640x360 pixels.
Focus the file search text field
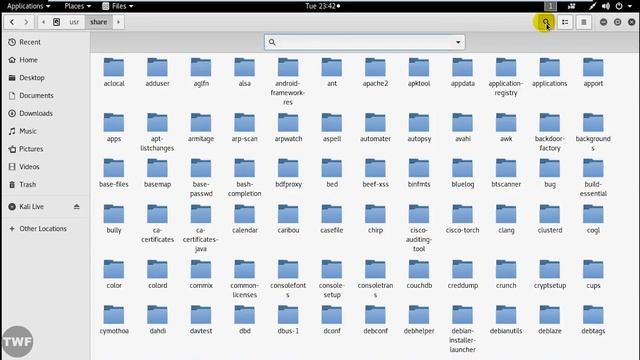364,42
